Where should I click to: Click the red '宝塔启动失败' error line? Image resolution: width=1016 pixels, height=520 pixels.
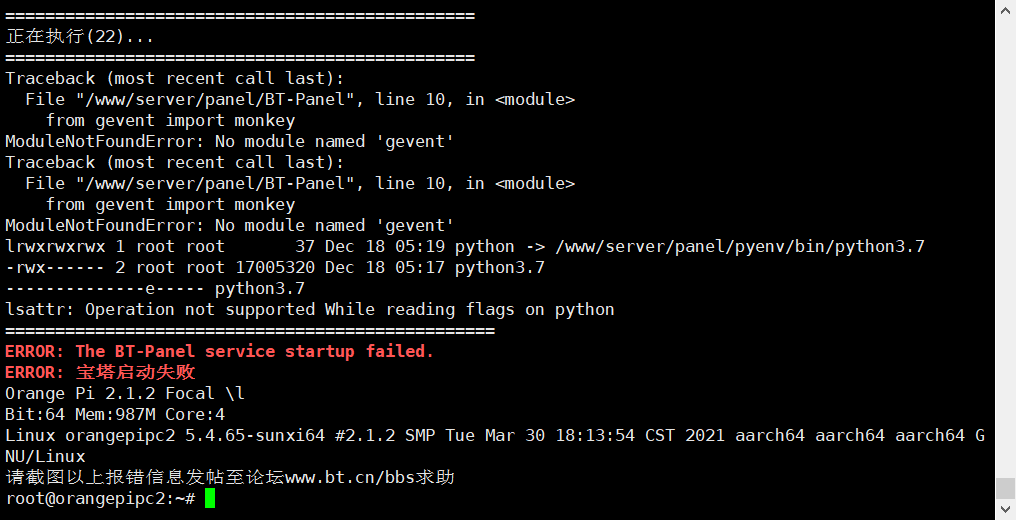100,372
